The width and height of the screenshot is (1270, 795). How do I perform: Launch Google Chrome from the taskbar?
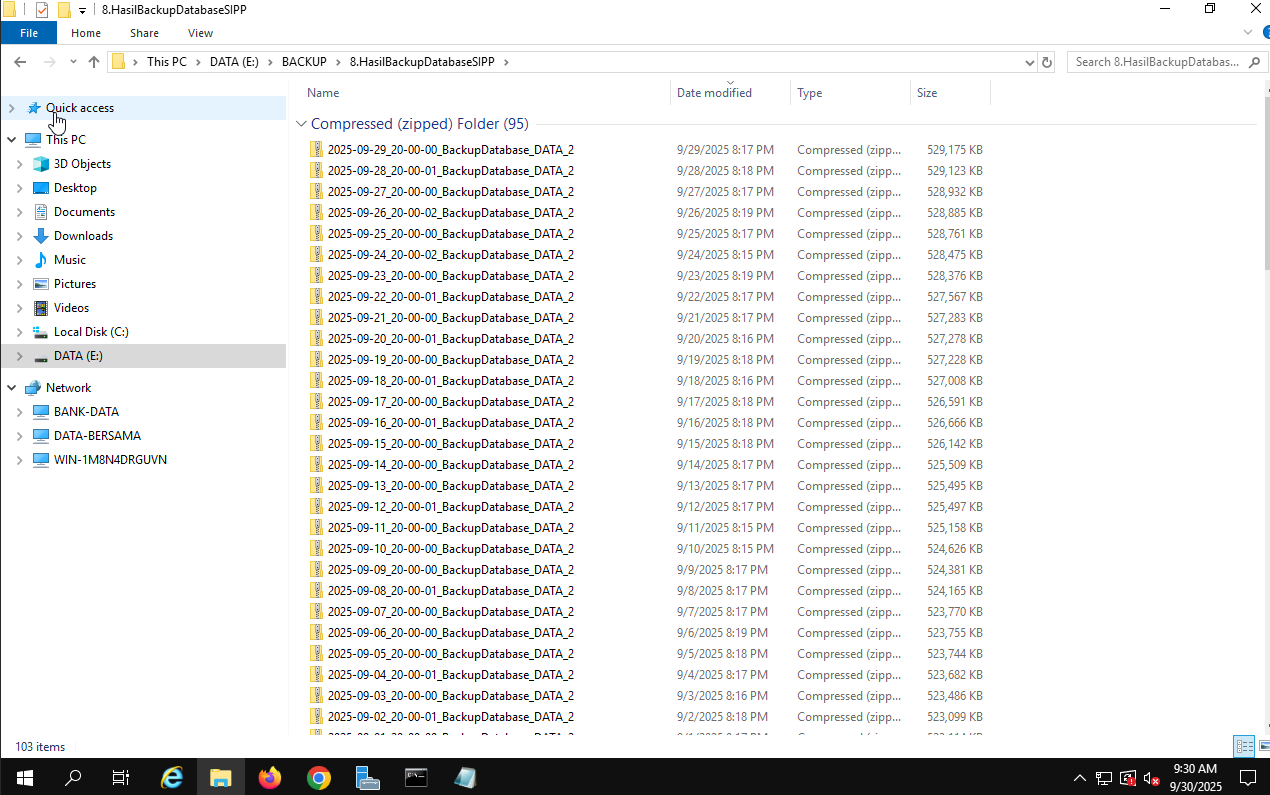coord(319,777)
